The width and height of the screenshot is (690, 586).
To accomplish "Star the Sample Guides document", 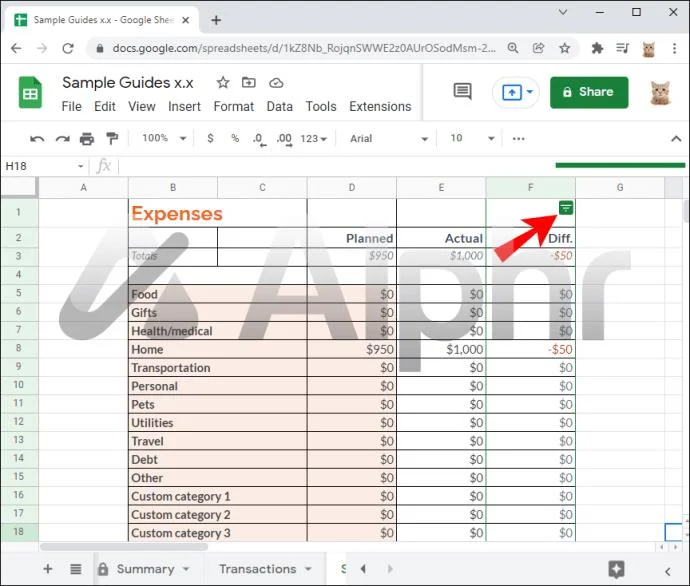I will click(x=223, y=82).
